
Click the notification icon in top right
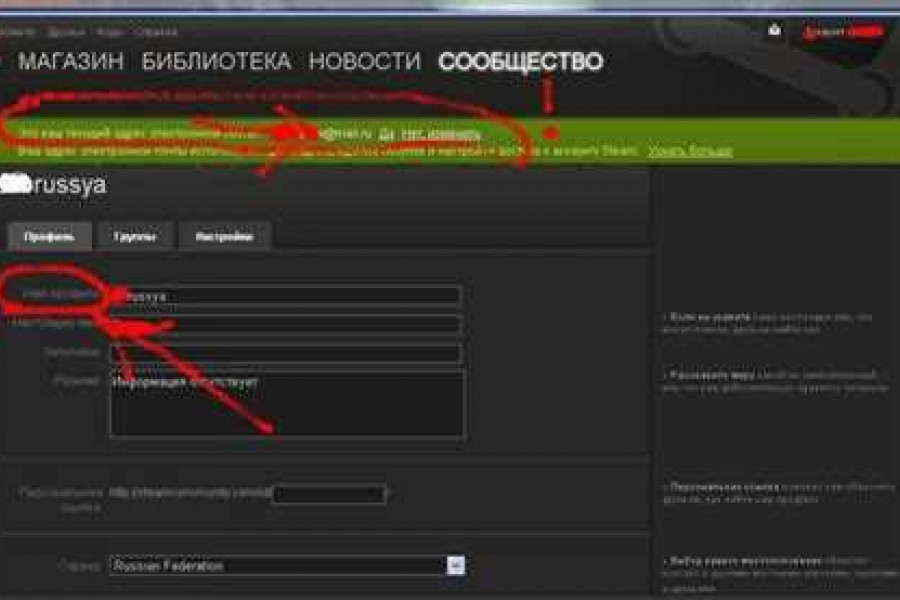coord(774,31)
